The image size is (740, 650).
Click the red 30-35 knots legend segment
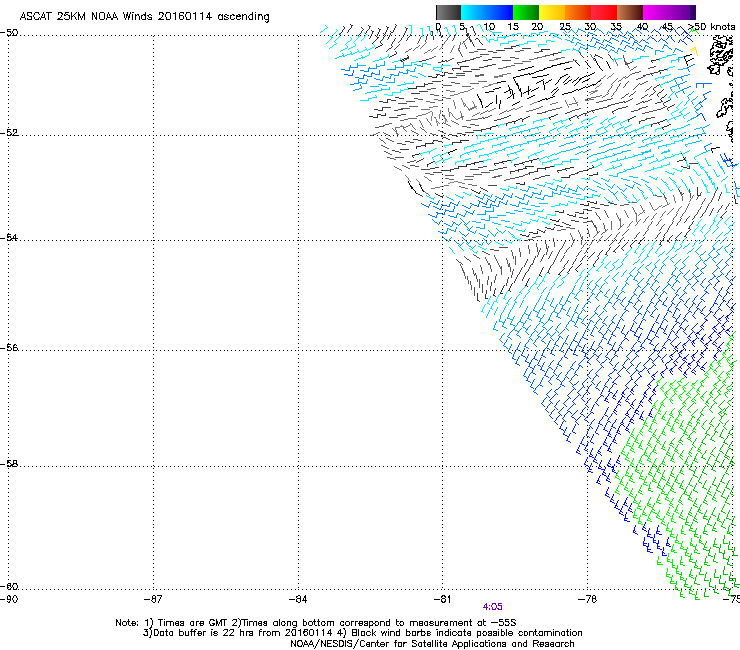604,12
